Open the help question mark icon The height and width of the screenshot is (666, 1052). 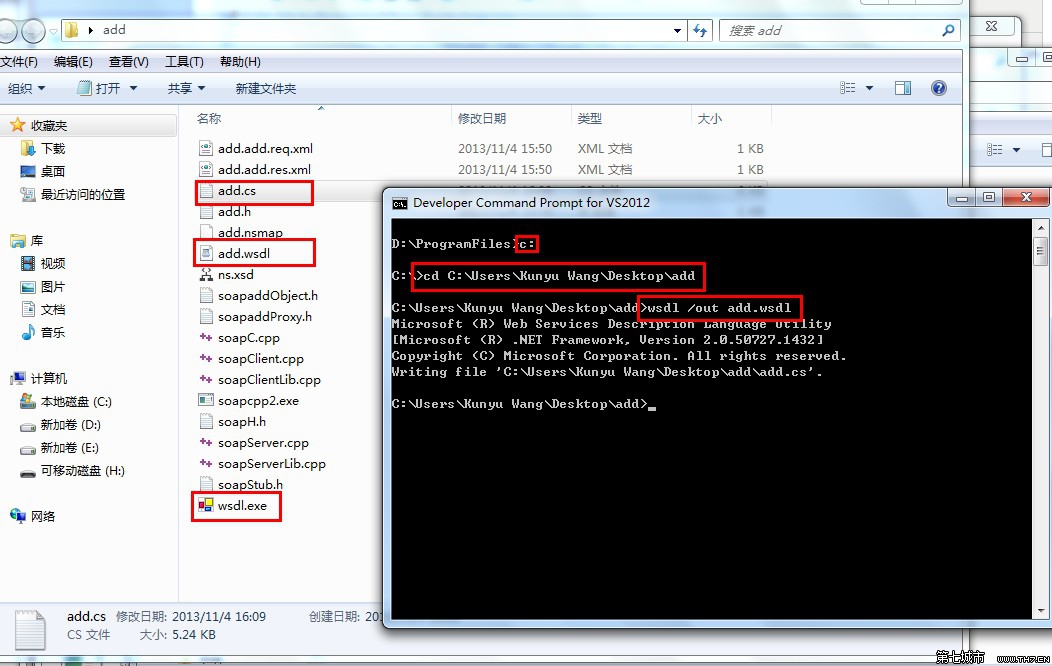click(x=939, y=88)
